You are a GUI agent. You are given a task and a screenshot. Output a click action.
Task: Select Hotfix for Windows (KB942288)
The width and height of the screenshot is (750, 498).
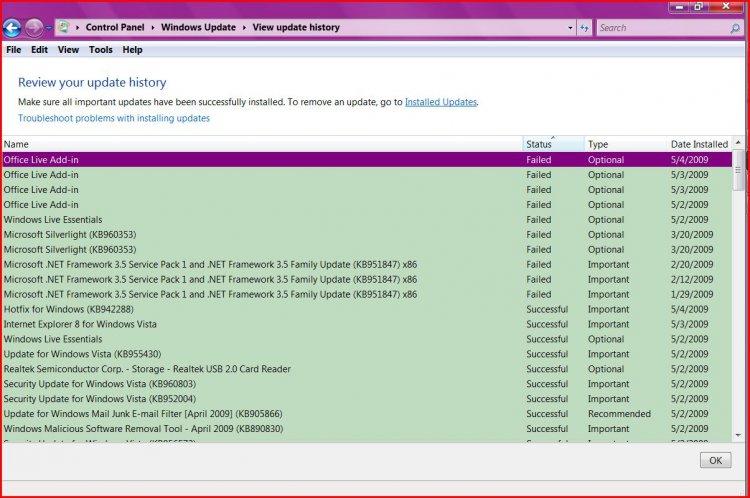tap(367, 309)
